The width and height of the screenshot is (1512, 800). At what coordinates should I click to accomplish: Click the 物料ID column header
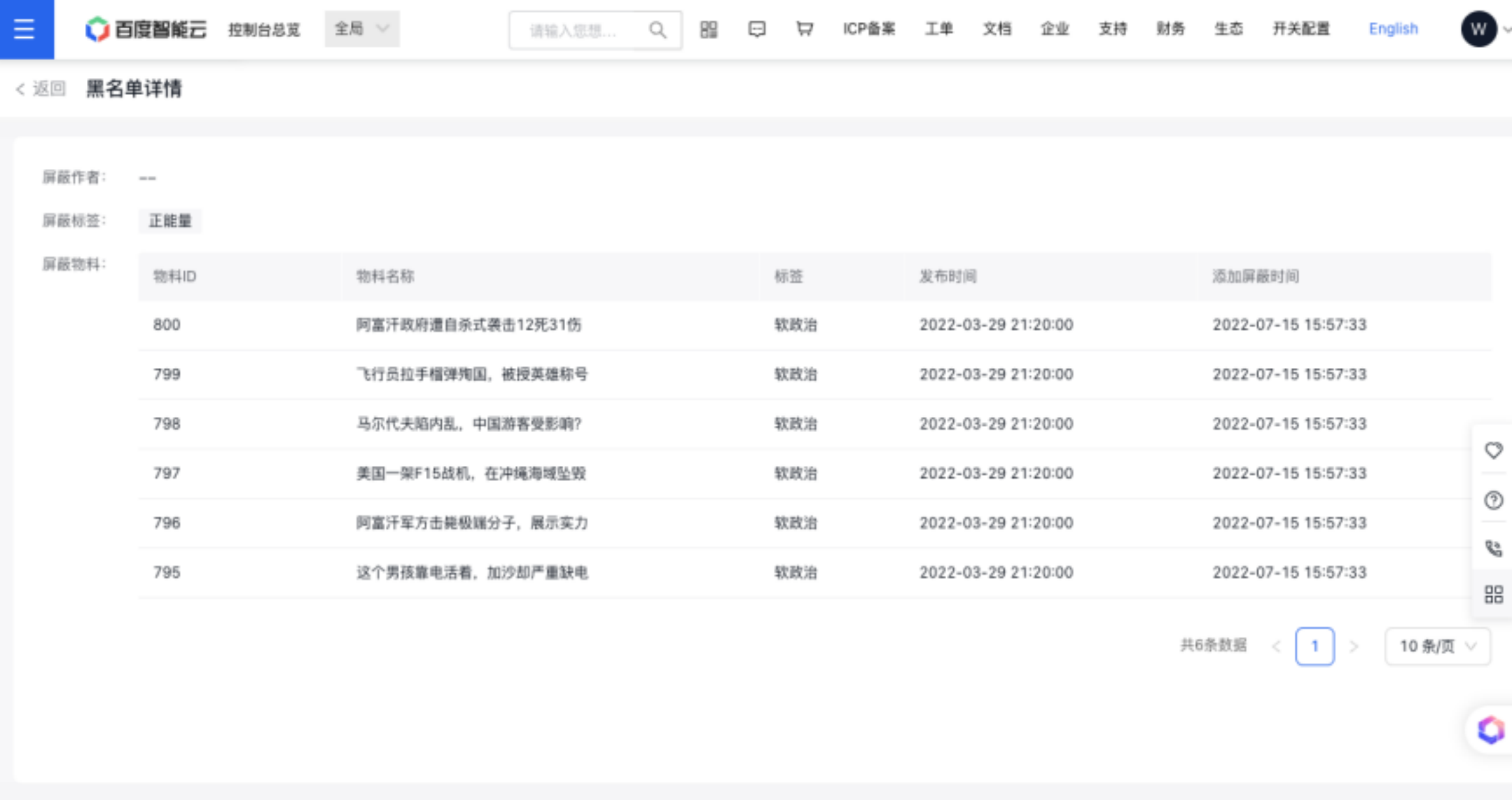click(175, 276)
